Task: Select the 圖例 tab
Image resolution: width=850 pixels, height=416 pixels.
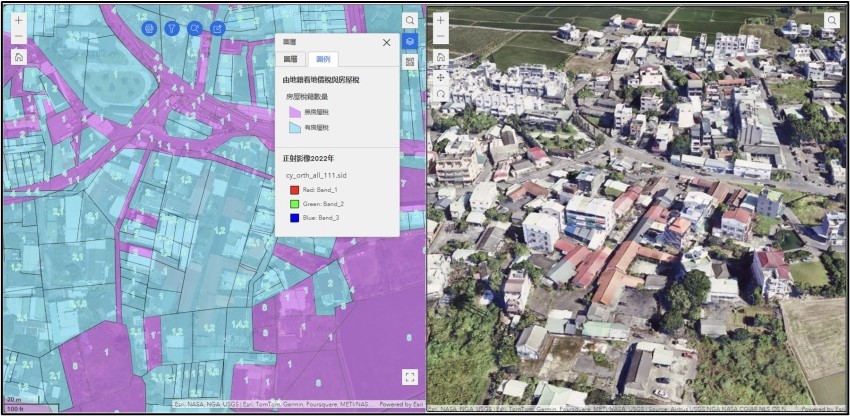Action: click(322, 60)
